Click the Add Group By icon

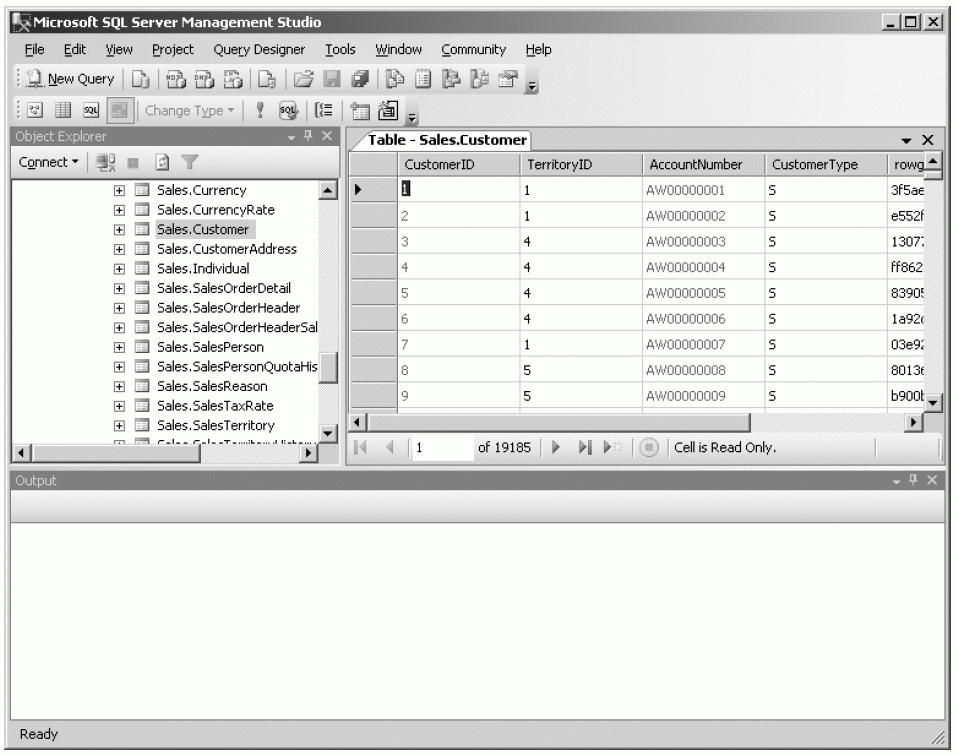tap(323, 110)
